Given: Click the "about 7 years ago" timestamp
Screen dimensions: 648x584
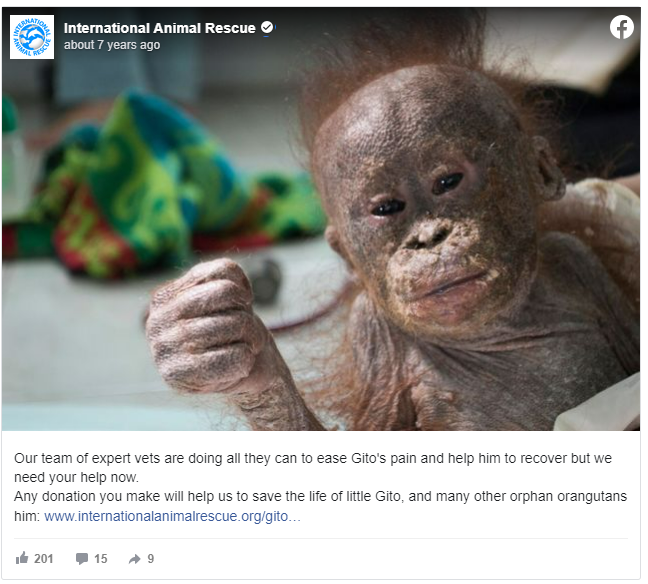Looking at the screenshot, I should (112, 45).
